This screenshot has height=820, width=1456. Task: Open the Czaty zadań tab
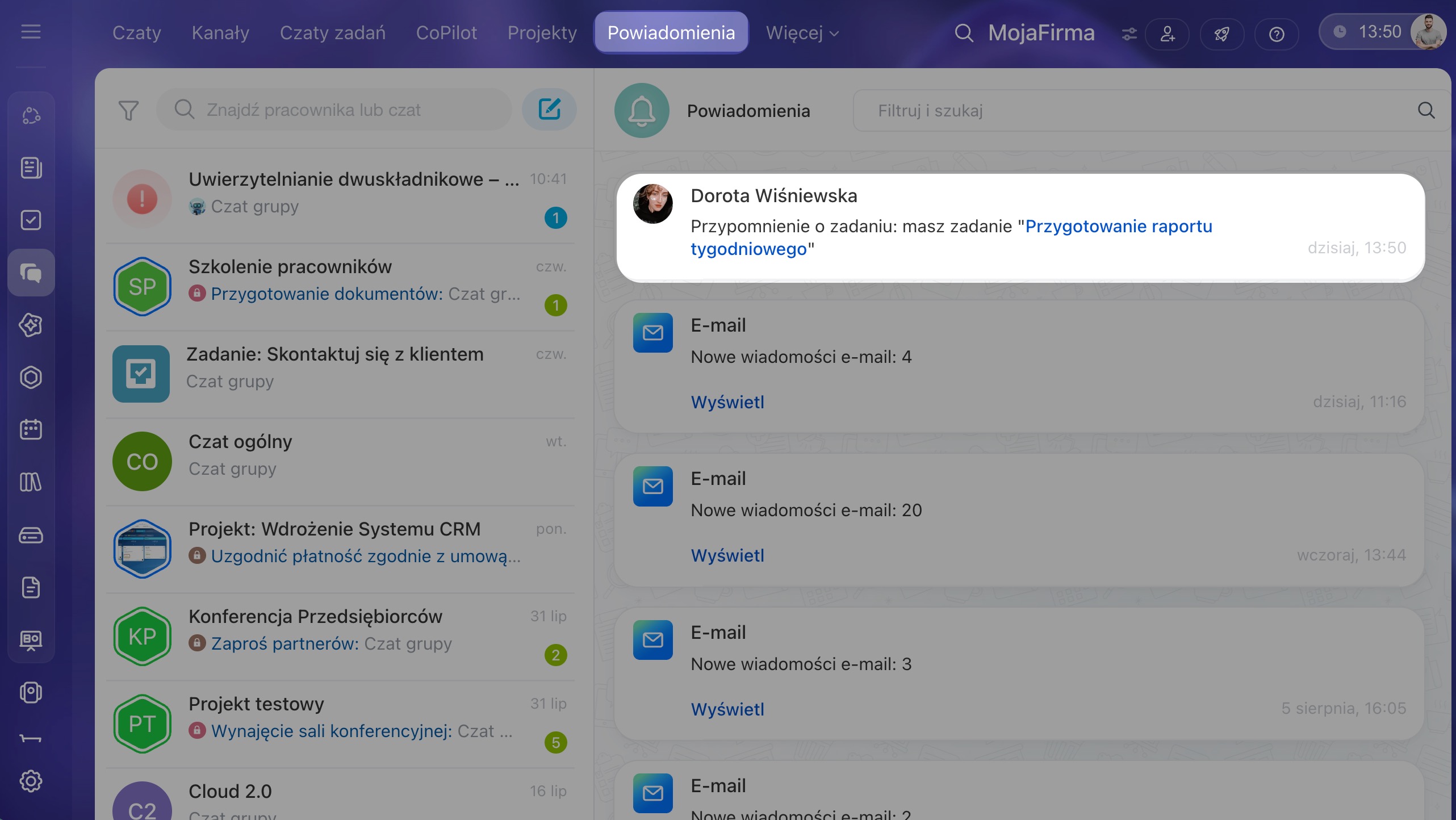[333, 33]
